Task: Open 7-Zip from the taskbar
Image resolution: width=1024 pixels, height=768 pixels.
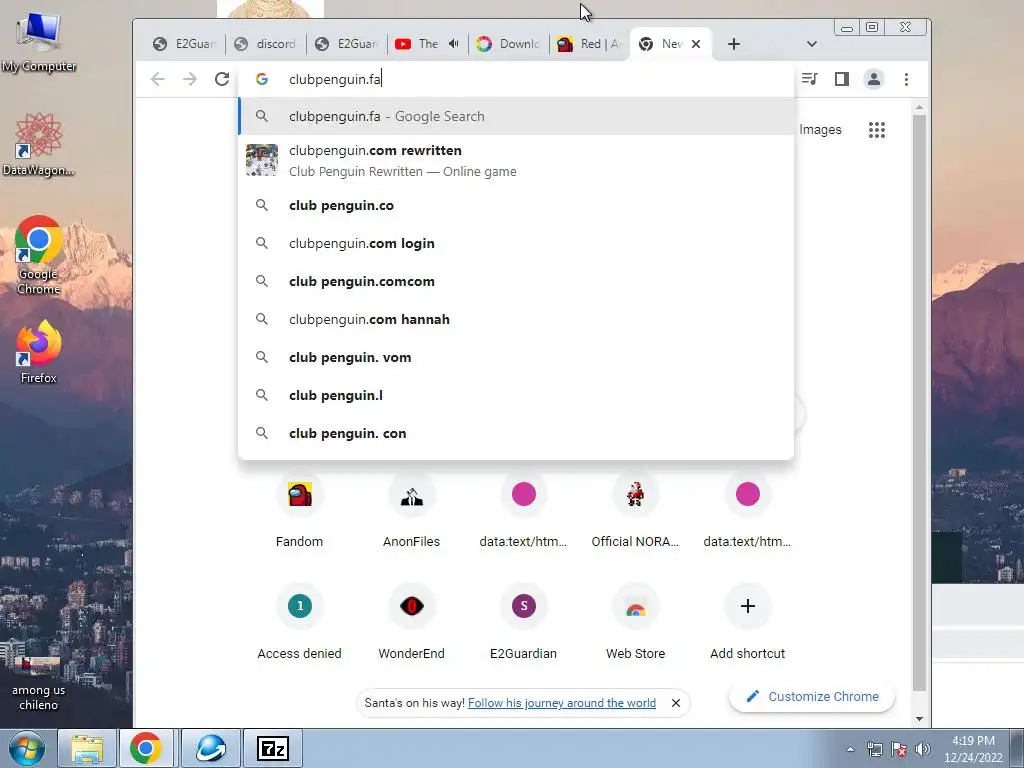Action: pyautogui.click(x=272, y=748)
